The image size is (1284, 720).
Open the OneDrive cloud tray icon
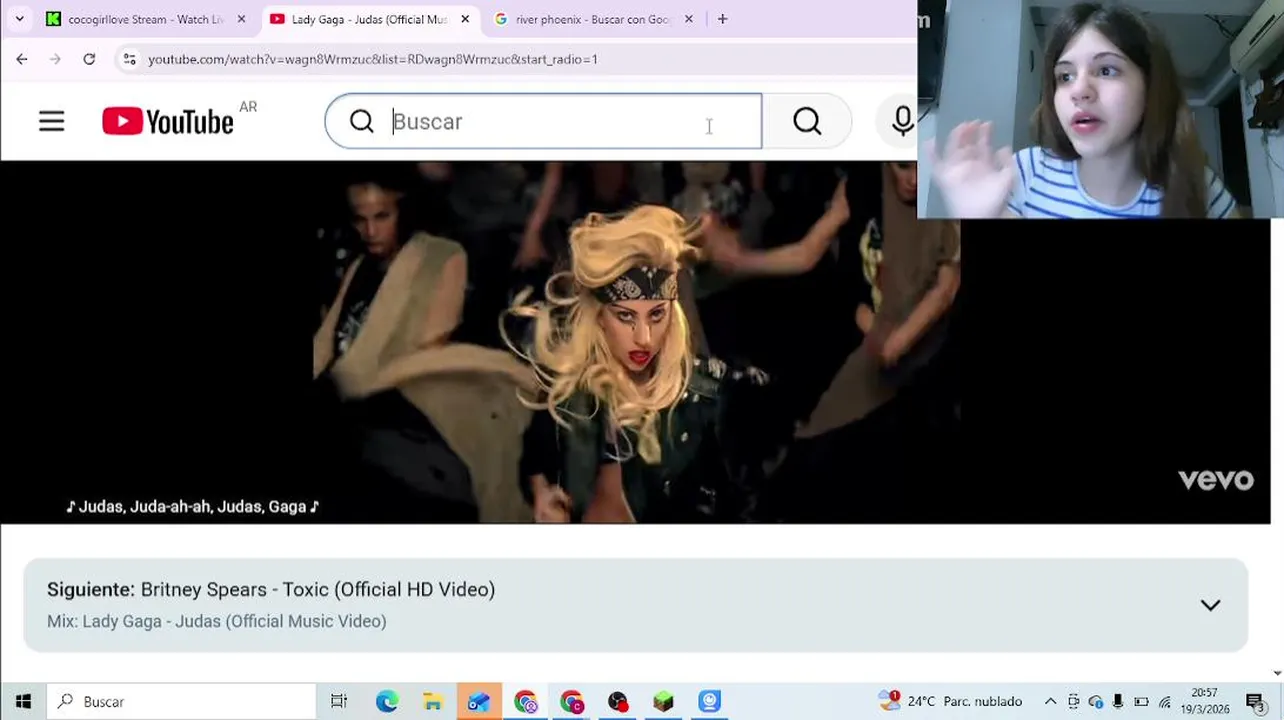click(1095, 701)
